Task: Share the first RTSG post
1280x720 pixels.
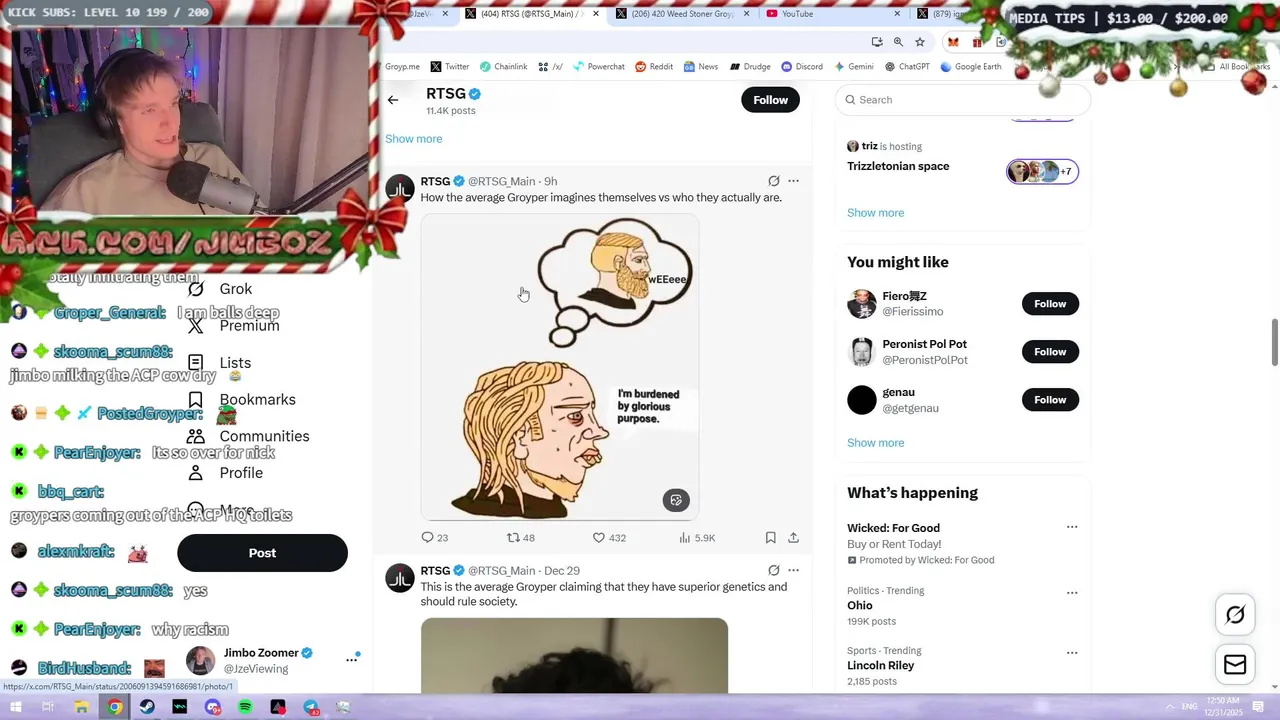Action: (793, 538)
